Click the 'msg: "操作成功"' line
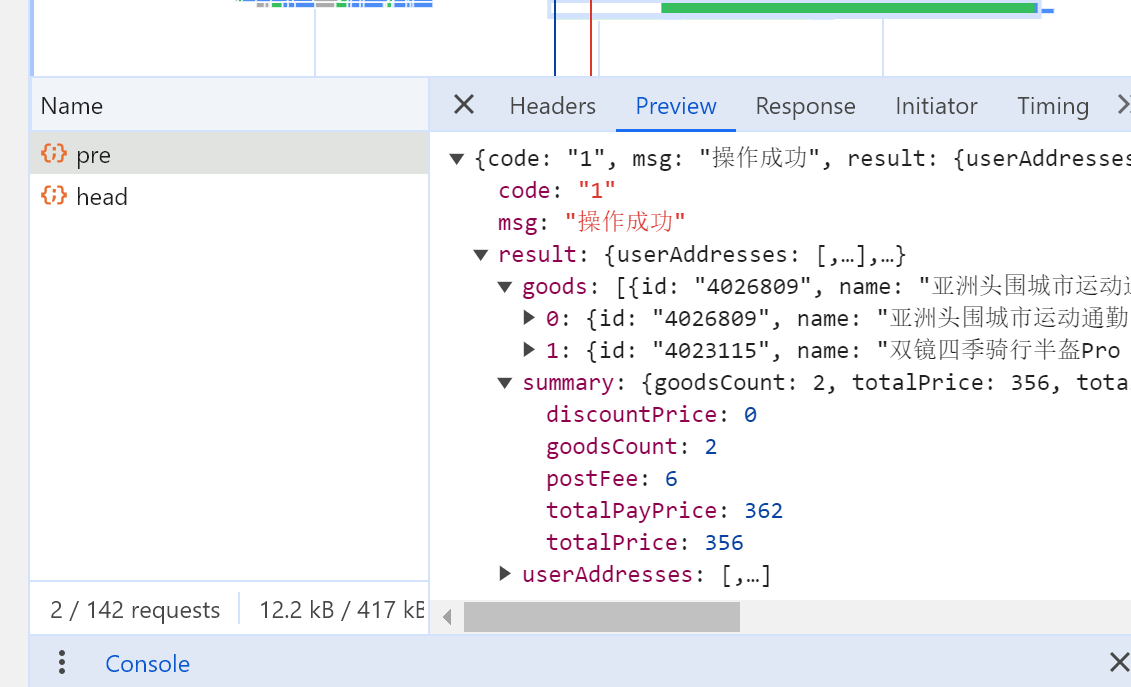Screen dimensions: 1131x687 [x=591, y=222]
